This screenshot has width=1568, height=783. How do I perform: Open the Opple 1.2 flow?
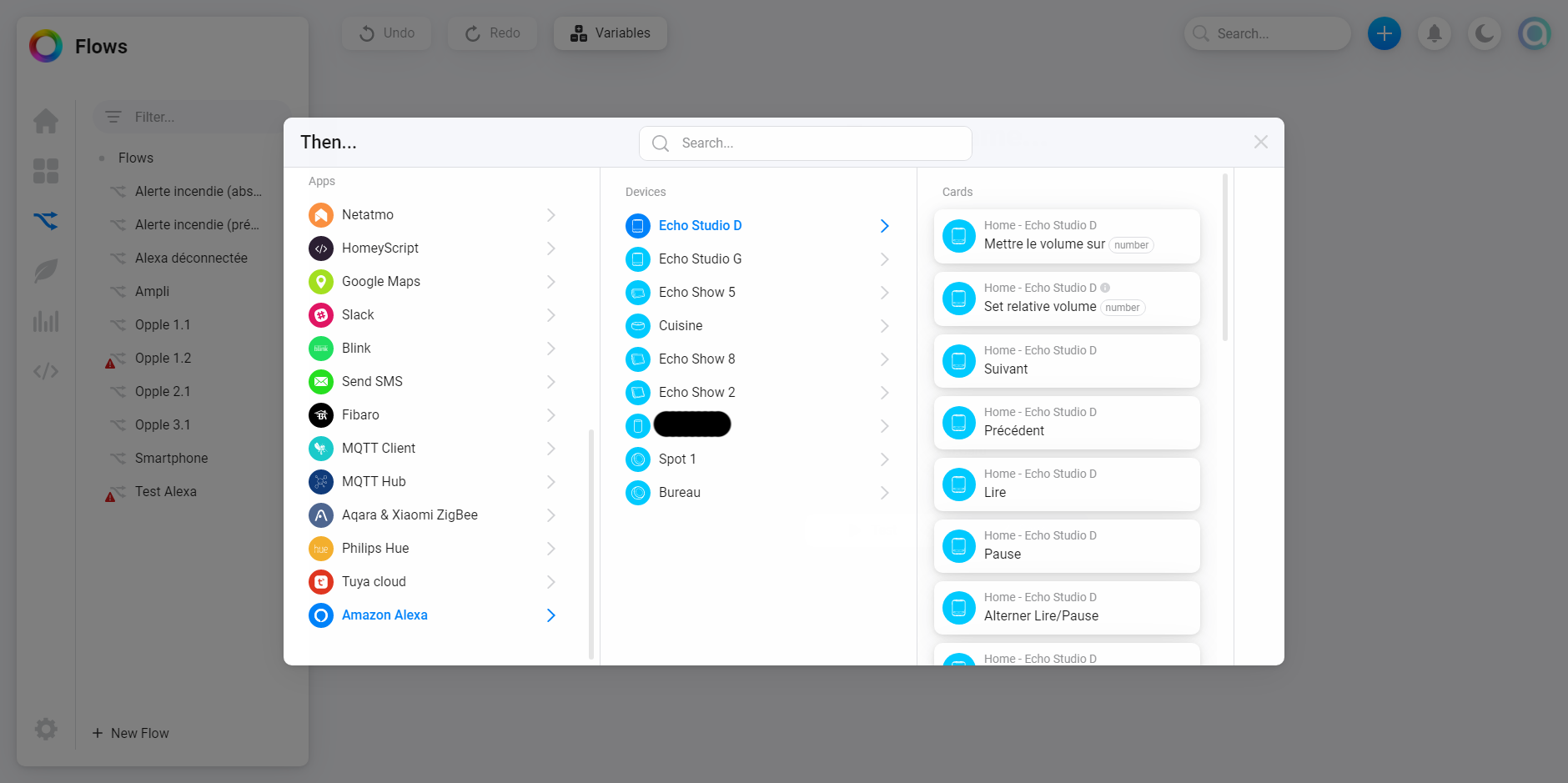coord(163,358)
